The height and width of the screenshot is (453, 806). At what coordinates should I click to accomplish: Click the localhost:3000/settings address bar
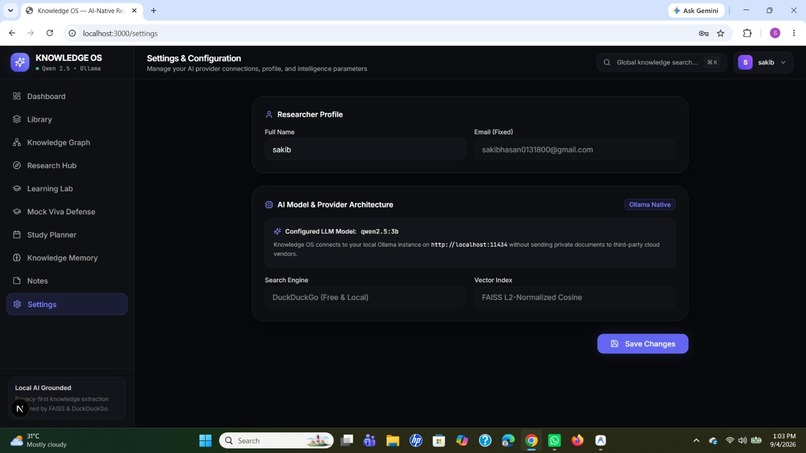120,33
